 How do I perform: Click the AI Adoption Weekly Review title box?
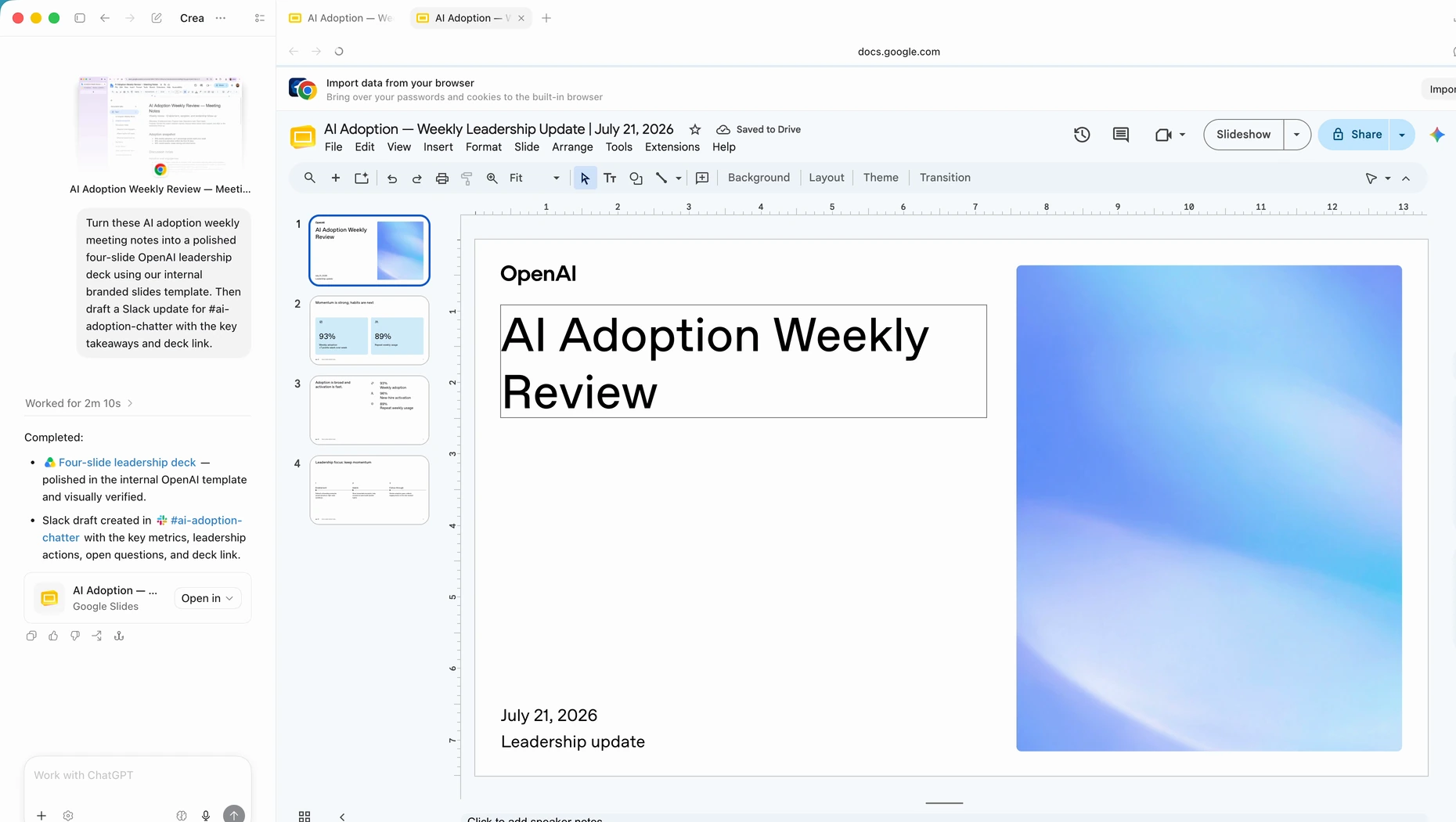coord(743,362)
